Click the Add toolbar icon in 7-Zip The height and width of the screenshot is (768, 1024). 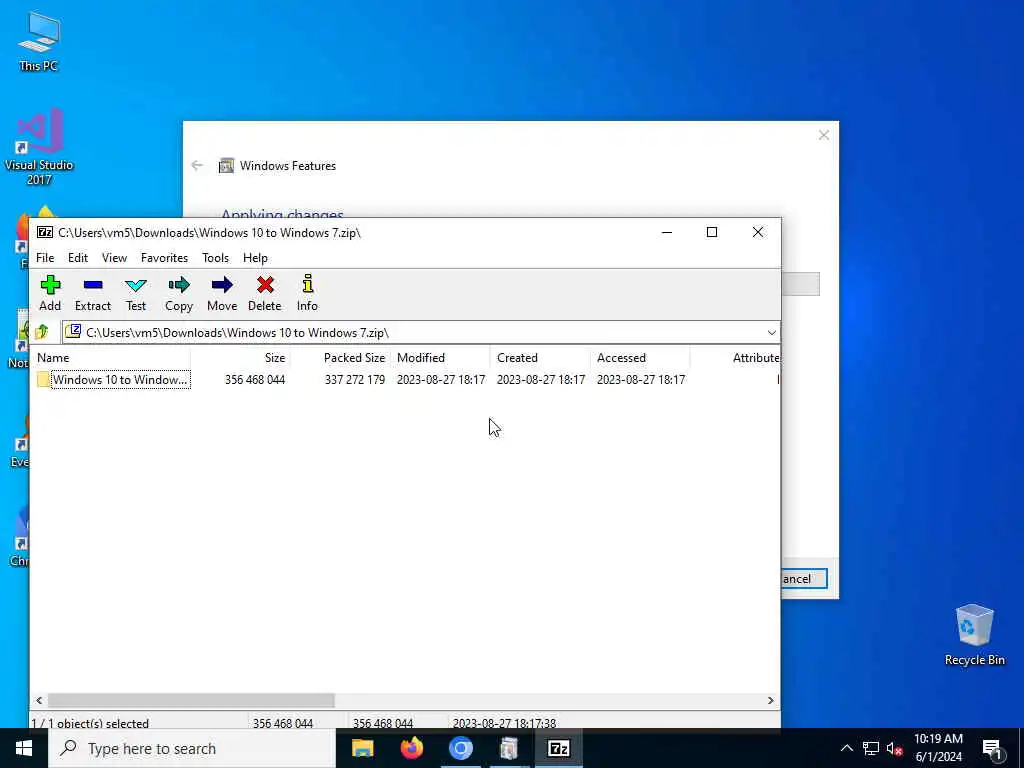click(50, 285)
